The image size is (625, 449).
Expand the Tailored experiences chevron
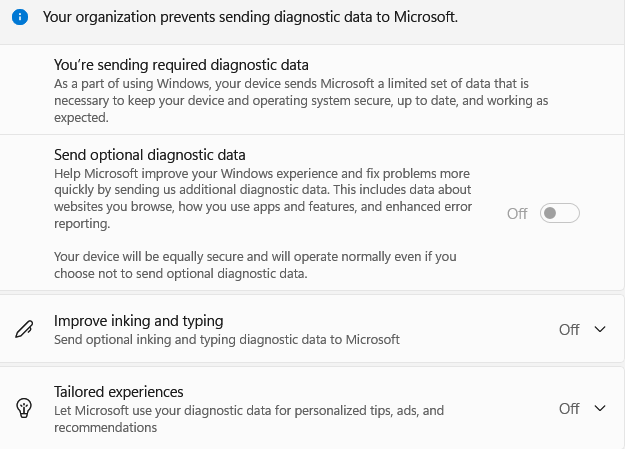(600, 408)
